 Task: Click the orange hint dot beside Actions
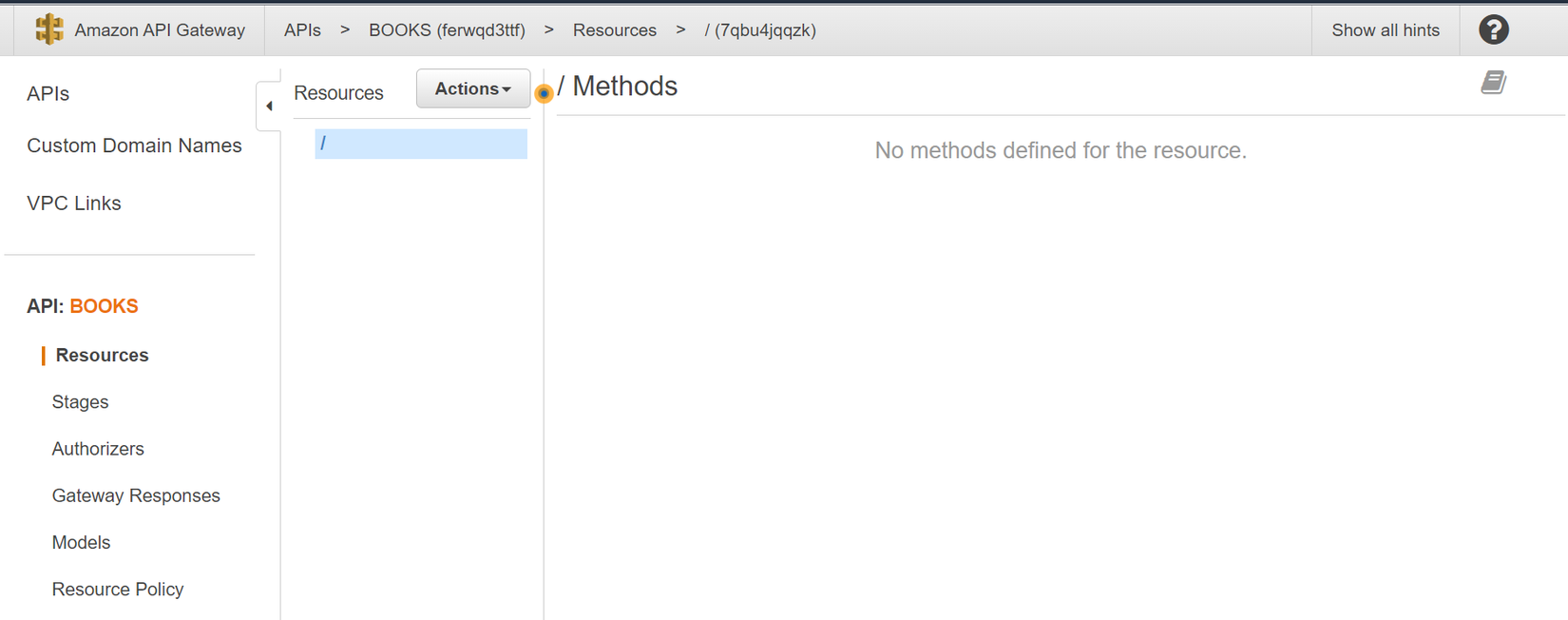click(544, 94)
